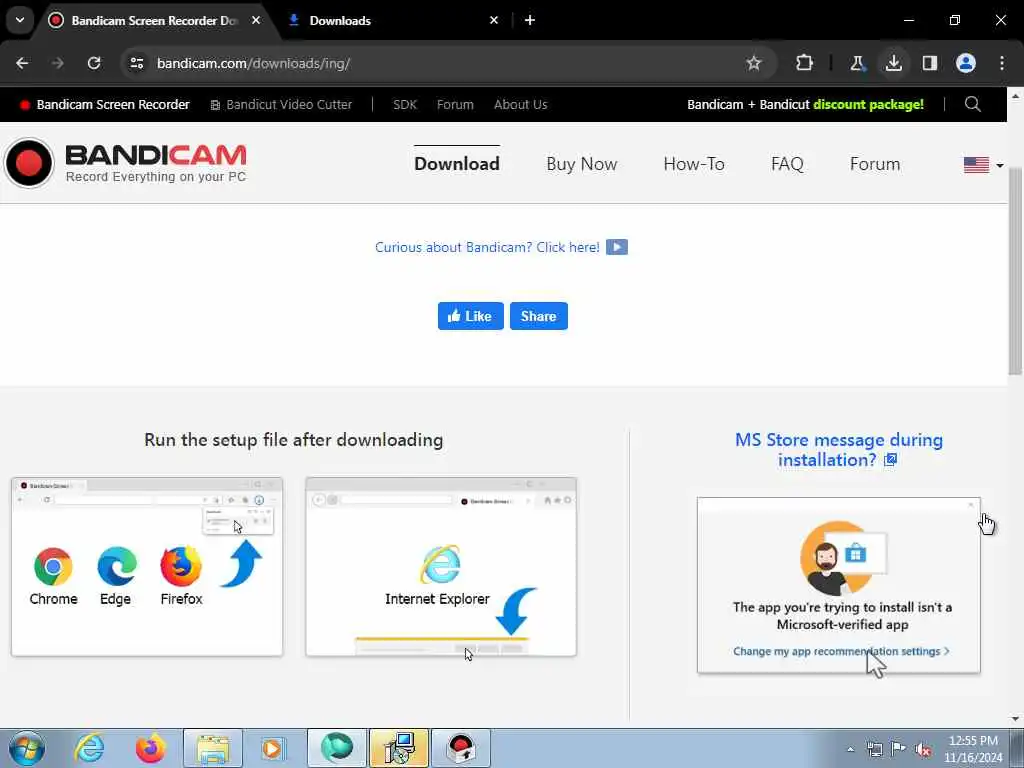This screenshot has width=1024, height=768.
Task: Open the How-To nav item
Action: (x=694, y=164)
